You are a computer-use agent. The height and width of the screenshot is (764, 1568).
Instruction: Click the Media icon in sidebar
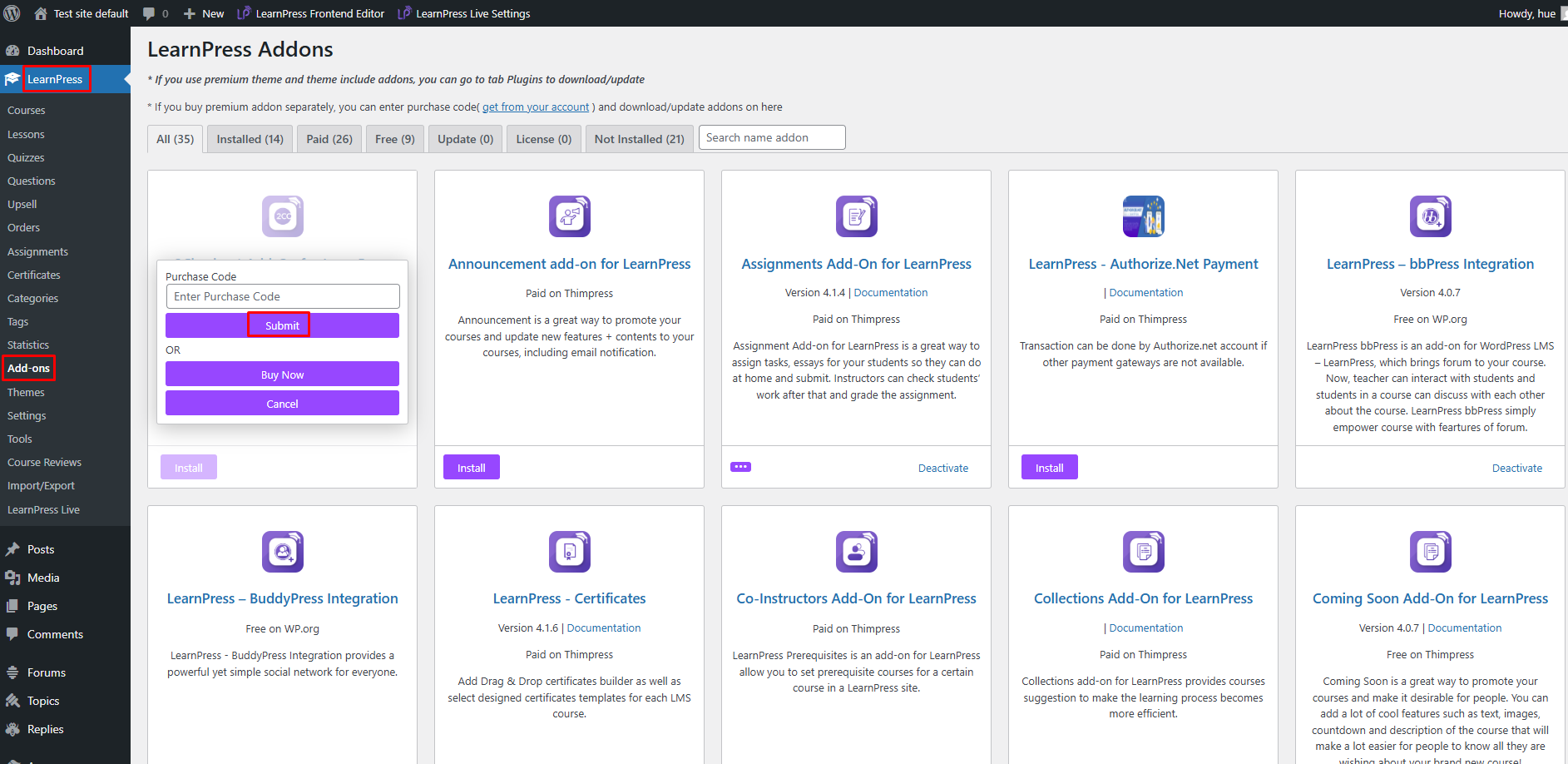pos(12,578)
